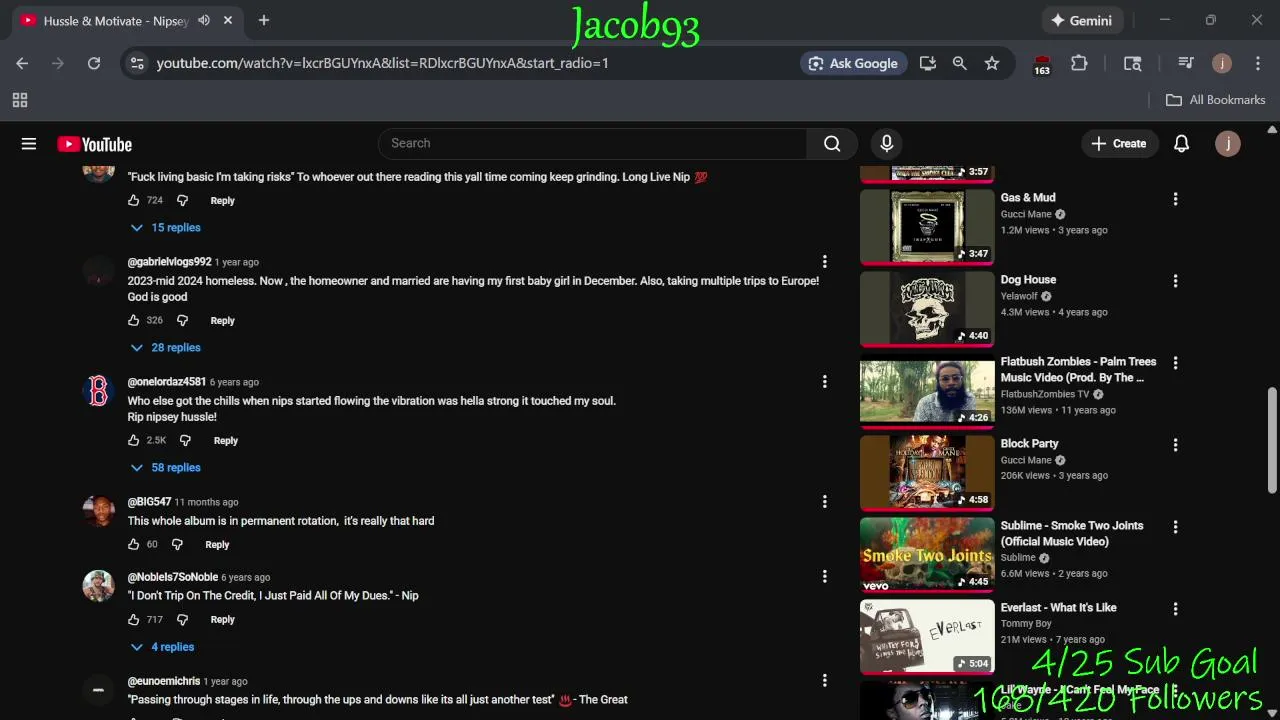Dislike gabrielvlogs992's comment

(x=182, y=321)
